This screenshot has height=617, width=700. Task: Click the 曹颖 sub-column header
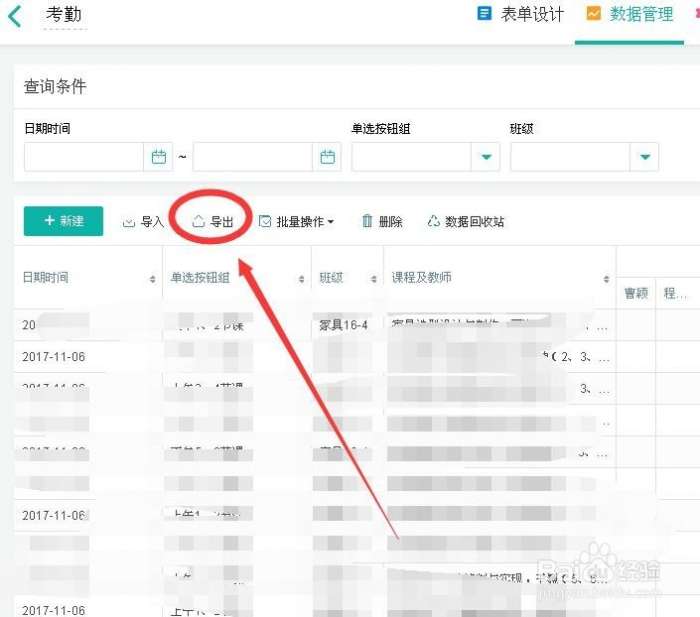pos(636,293)
